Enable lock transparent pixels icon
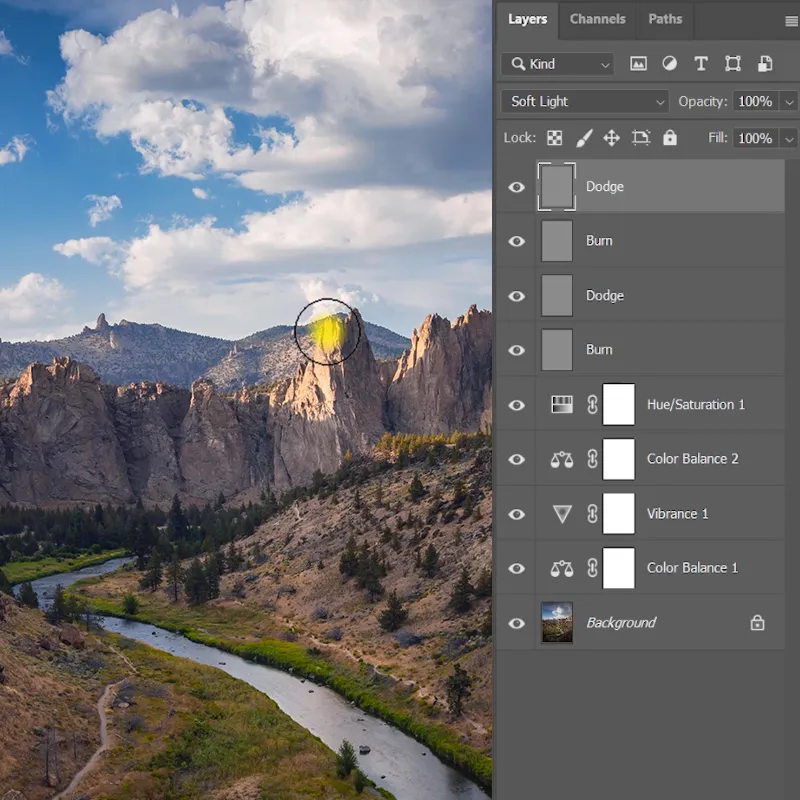800x800 pixels. 554,138
